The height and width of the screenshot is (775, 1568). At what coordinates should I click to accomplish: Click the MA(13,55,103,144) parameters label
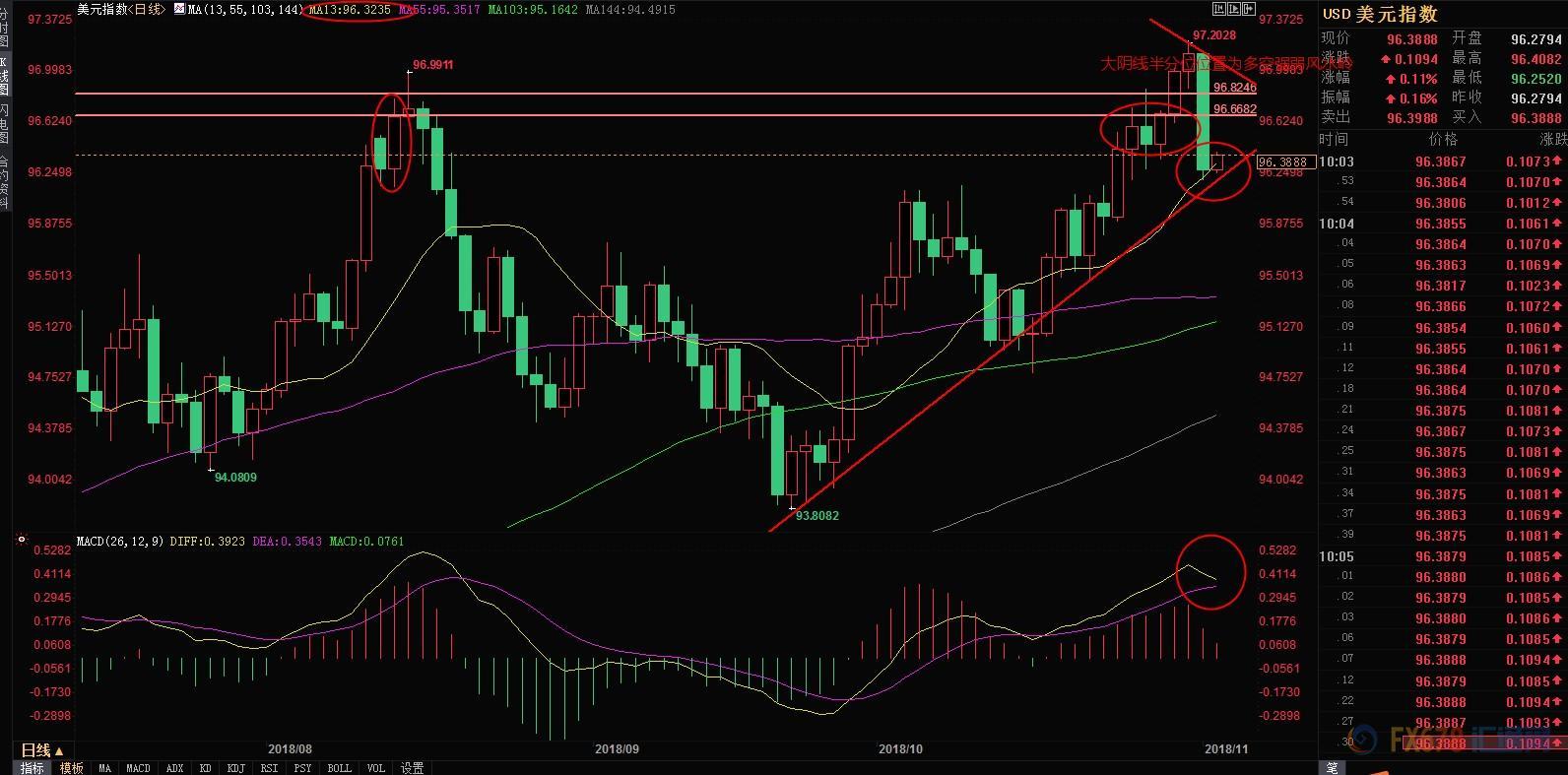point(244,9)
